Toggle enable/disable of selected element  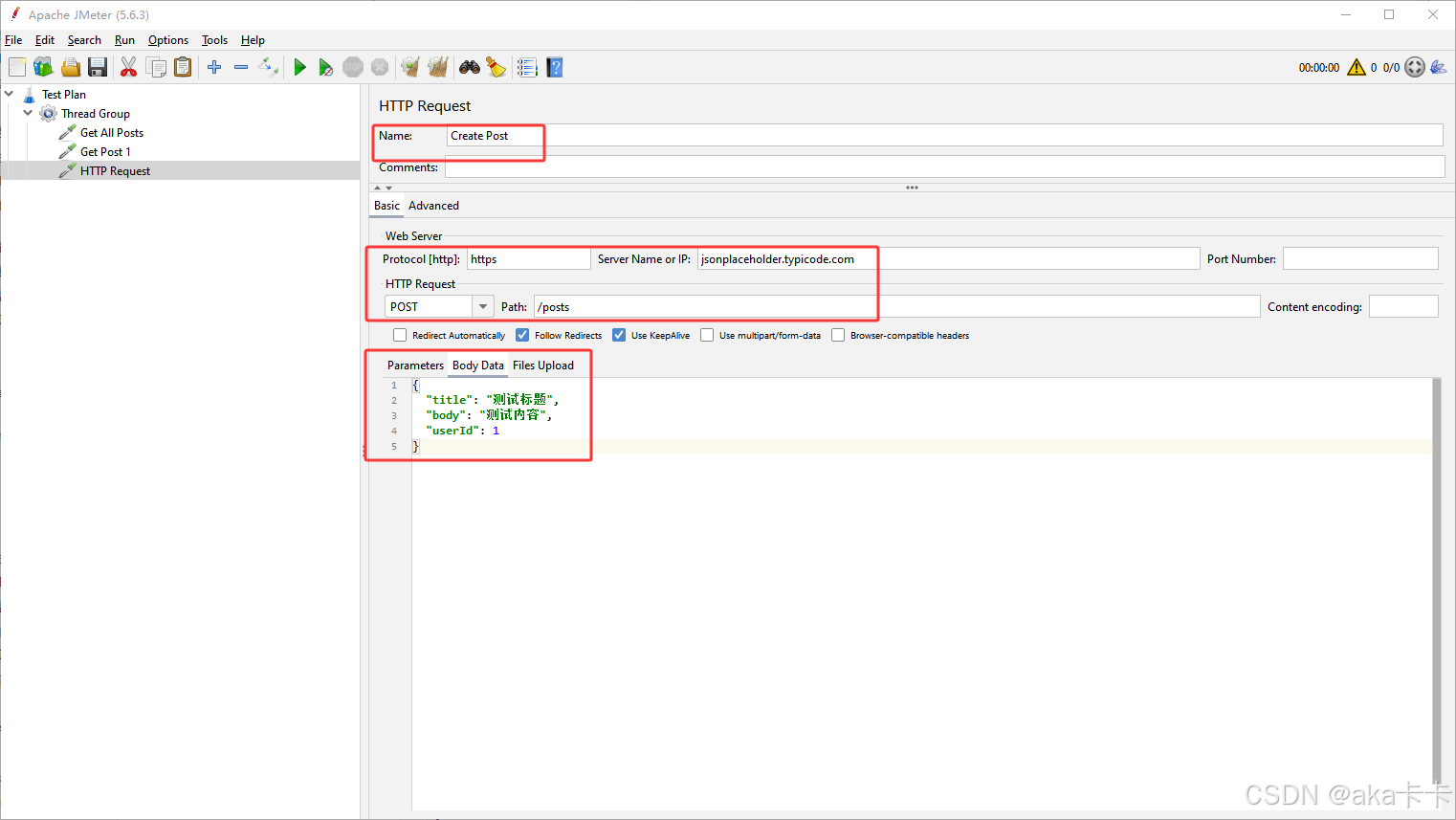(269, 67)
